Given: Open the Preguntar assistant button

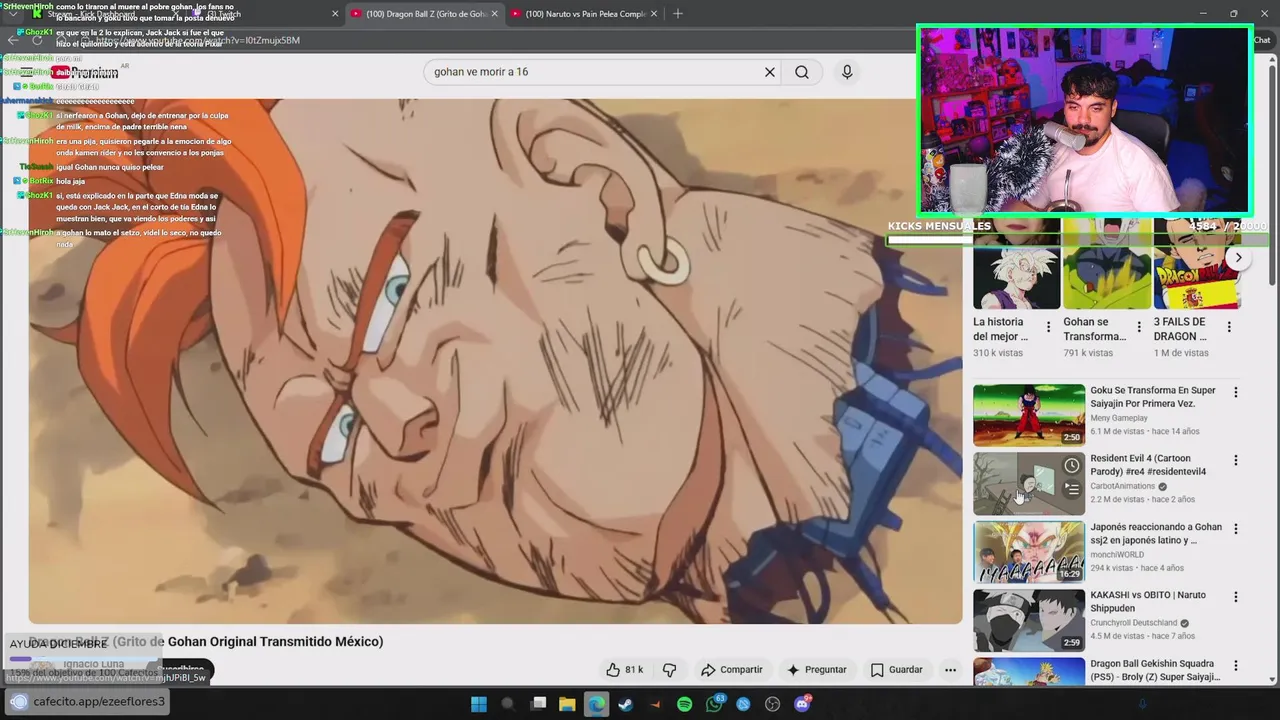Looking at the screenshot, I should tap(816, 670).
